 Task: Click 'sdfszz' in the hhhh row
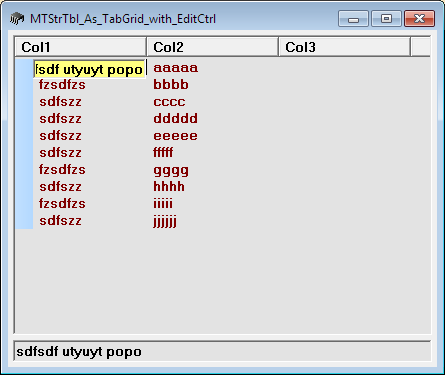click(60, 187)
